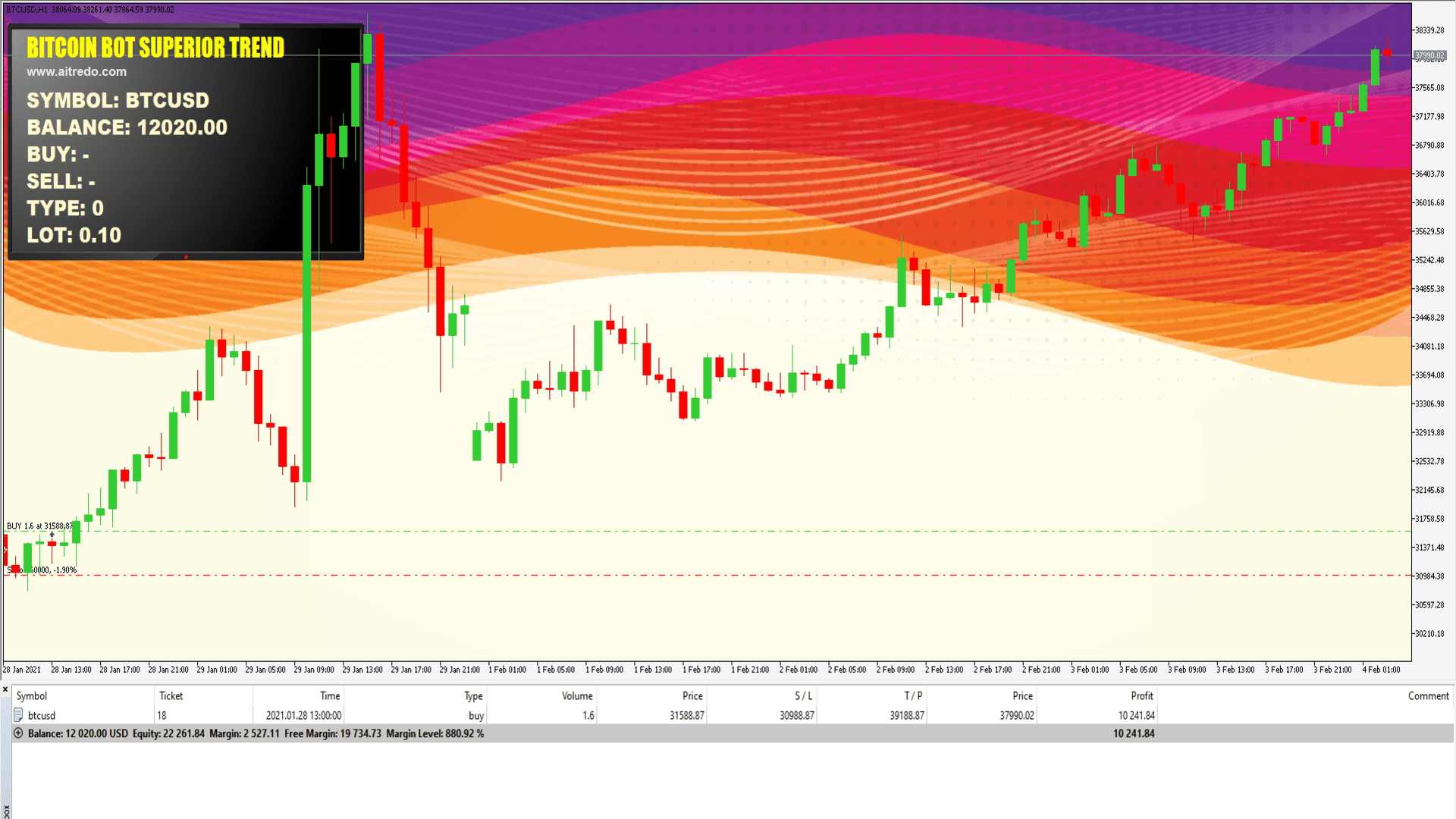Image resolution: width=1456 pixels, height=819 pixels.
Task: Click the www.aitredo.com link on the info panel
Action: coord(77,71)
